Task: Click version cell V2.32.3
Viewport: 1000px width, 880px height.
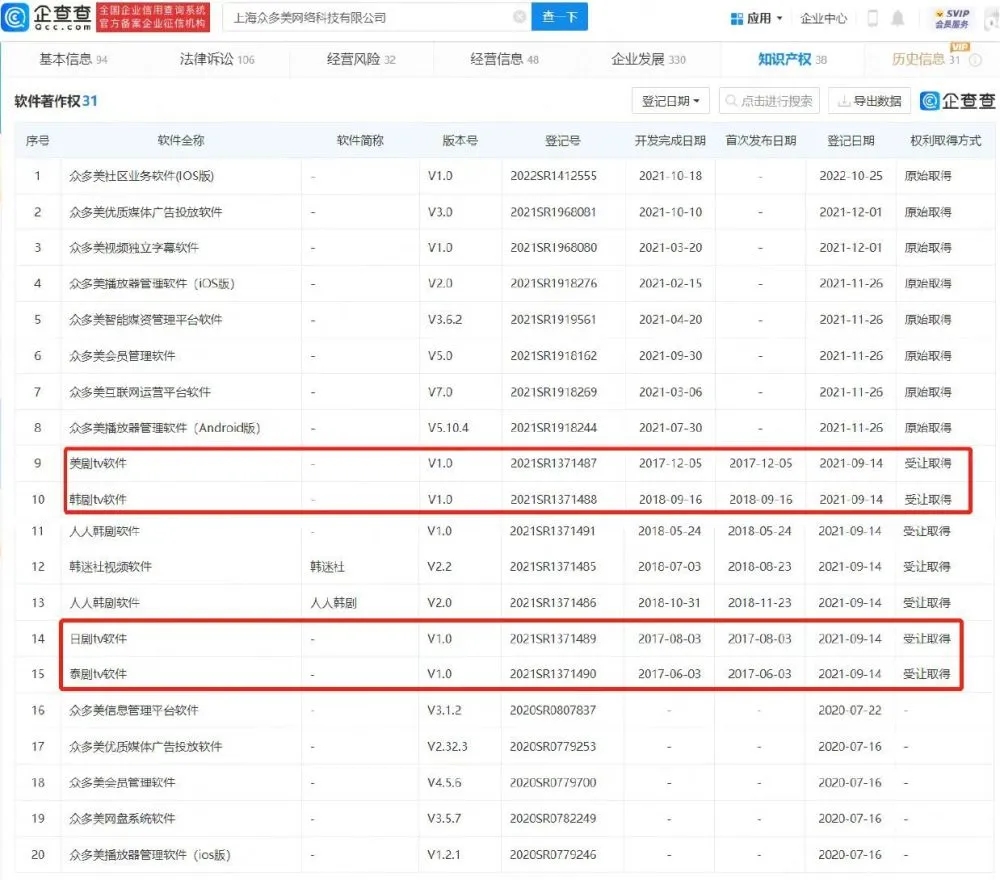Action: coord(448,746)
